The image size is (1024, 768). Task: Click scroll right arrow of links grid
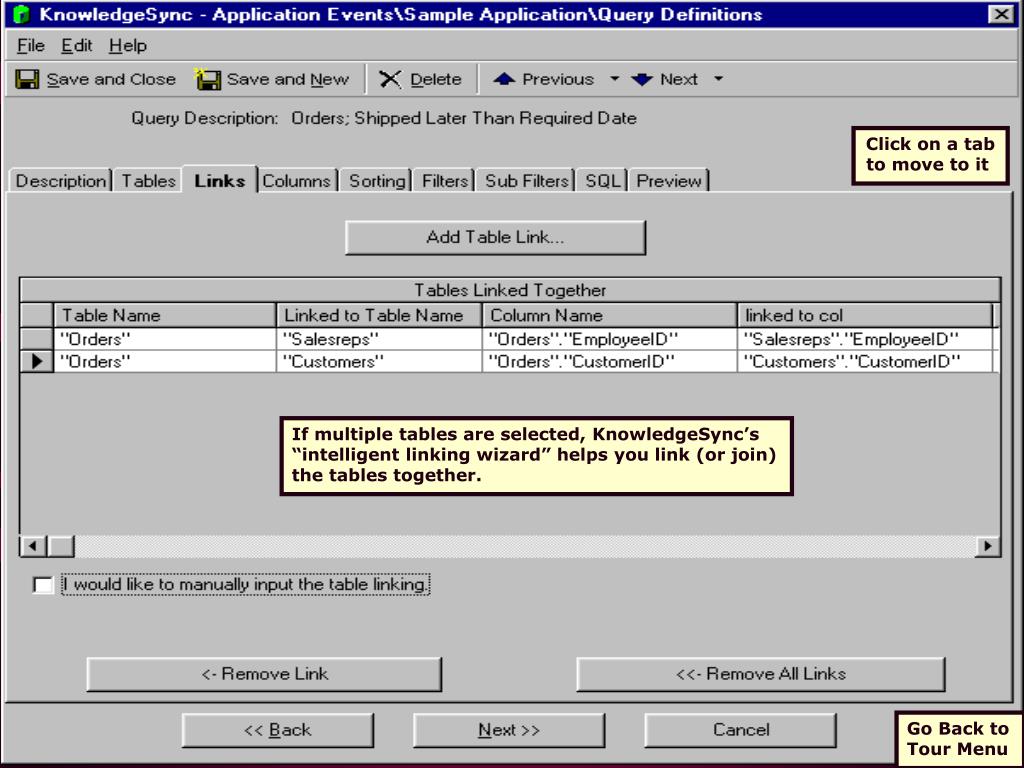click(x=987, y=546)
